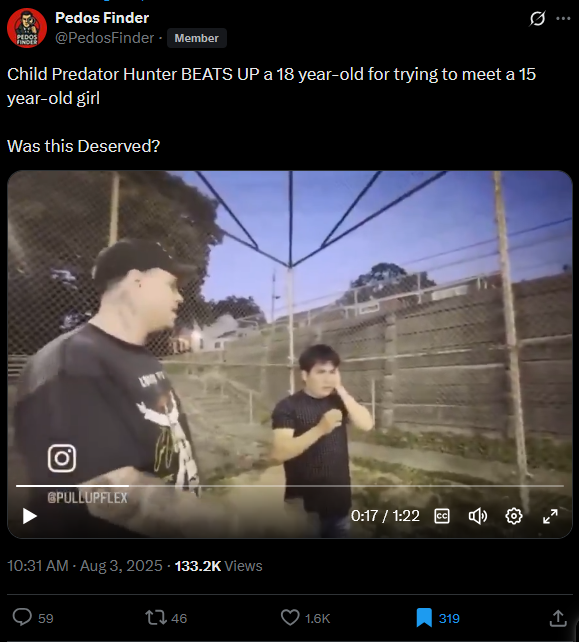Mute the video volume
The width and height of the screenshot is (579, 642).
(x=477, y=516)
